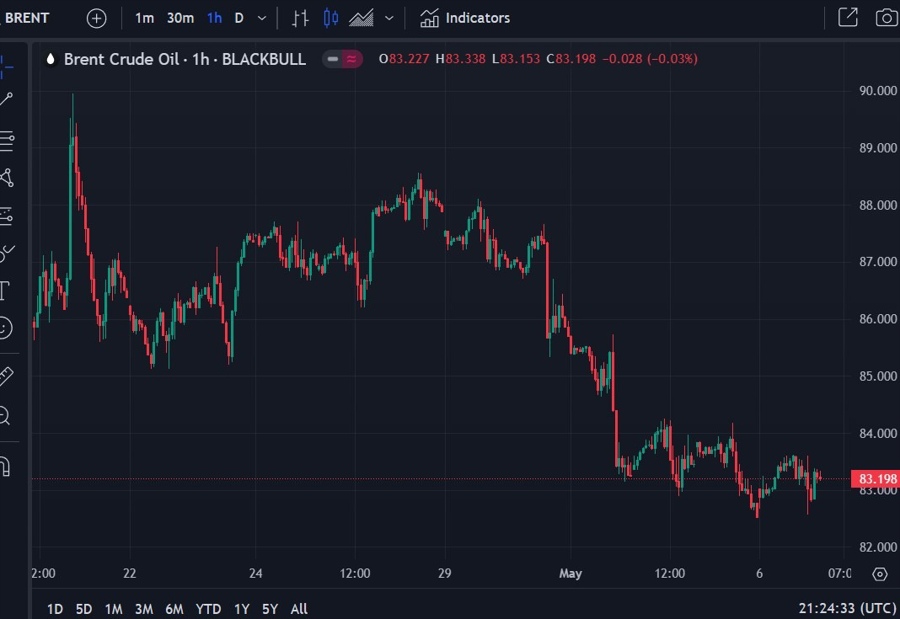Viewport: 900px width, 619px height.
Task: Toggle the pink chart status pill indicator
Action: point(342,59)
